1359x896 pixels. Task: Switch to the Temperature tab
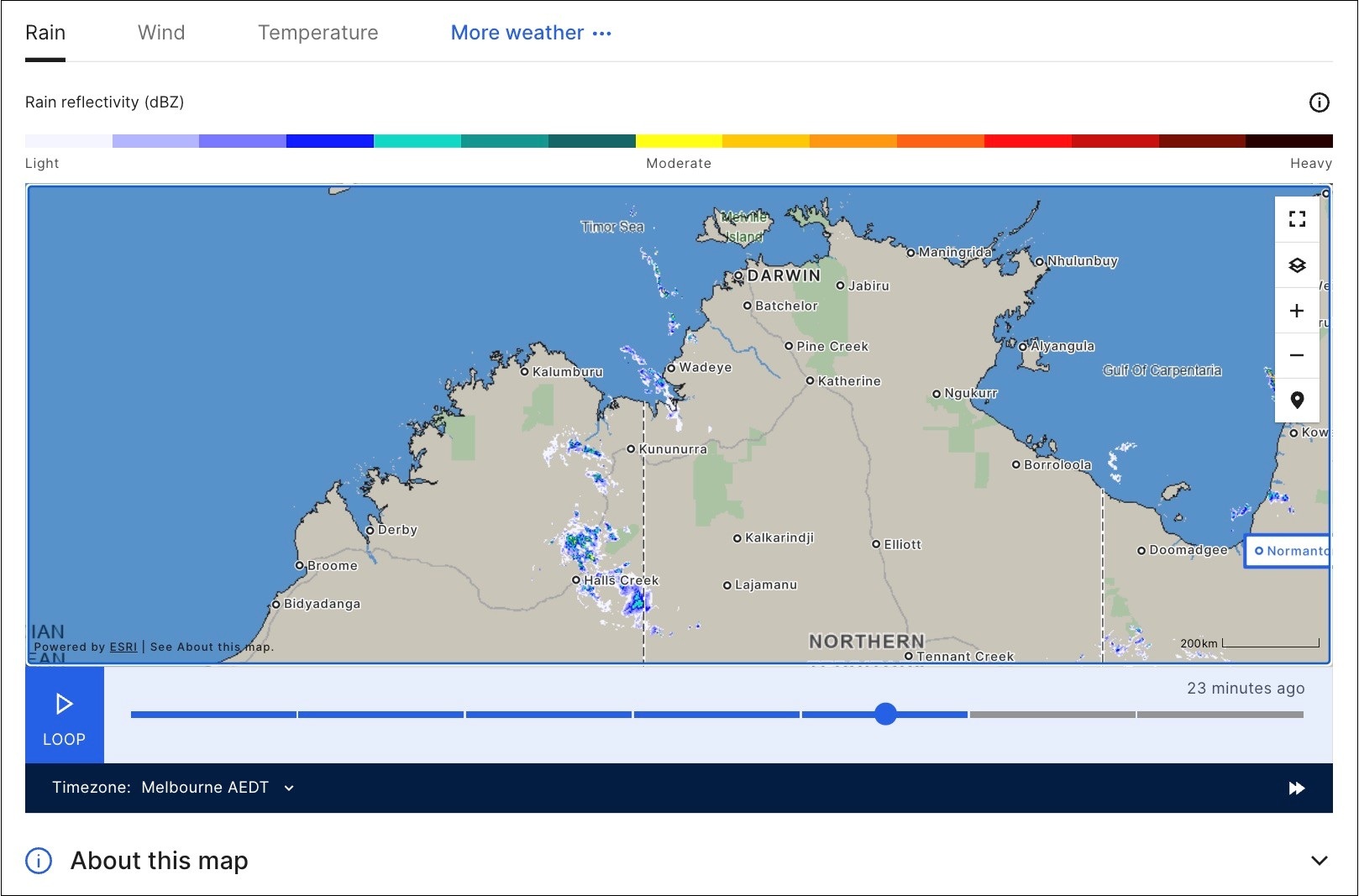[x=317, y=33]
